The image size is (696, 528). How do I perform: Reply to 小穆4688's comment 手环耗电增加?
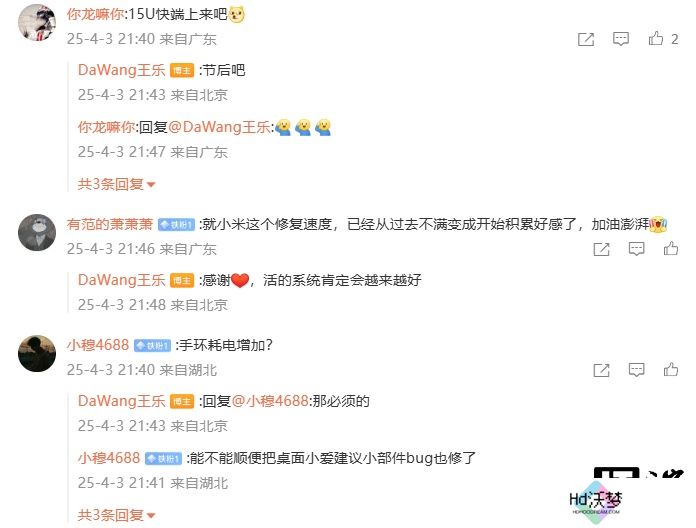[636, 370]
